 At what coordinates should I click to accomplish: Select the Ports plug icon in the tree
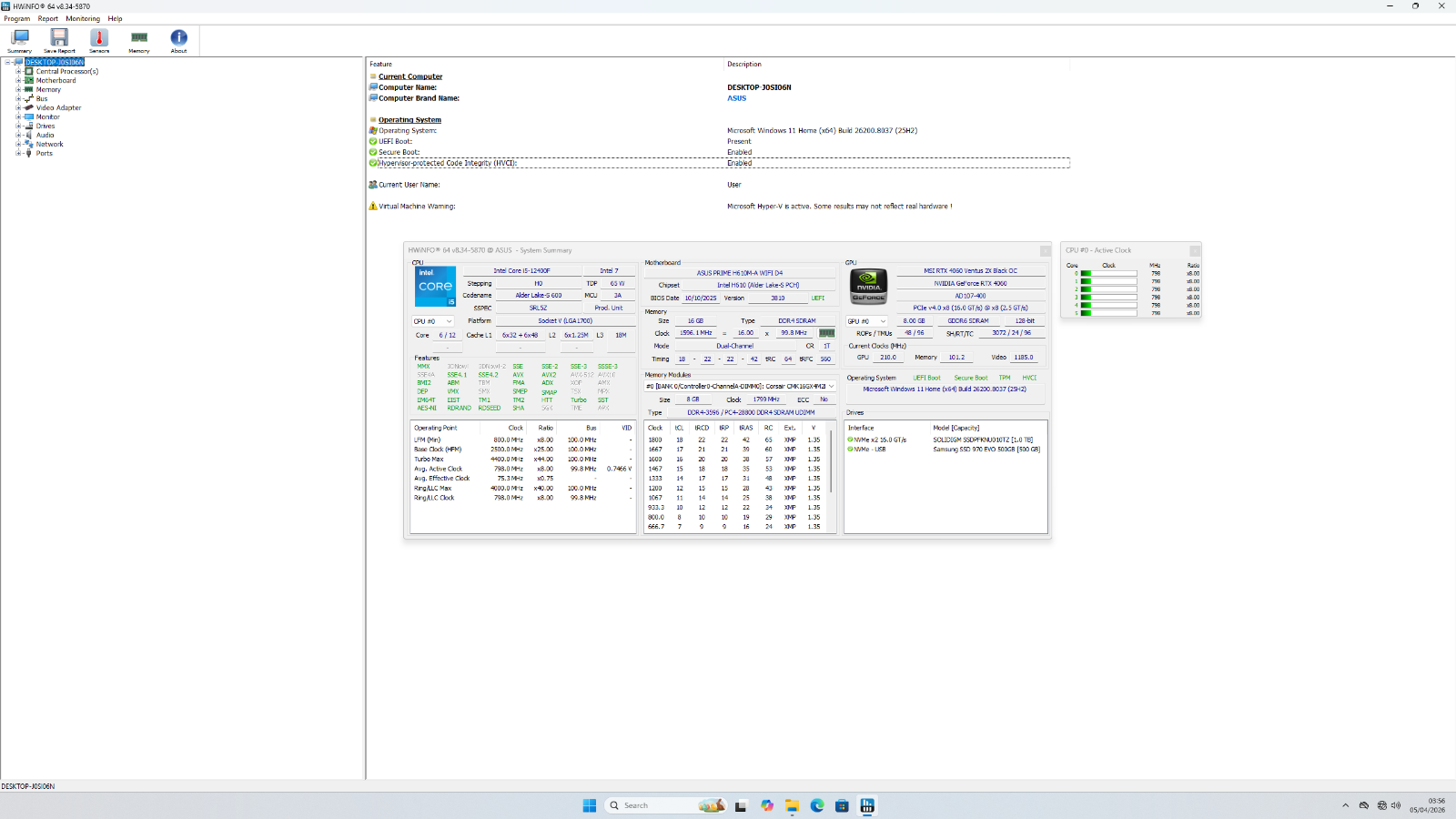coord(29,153)
